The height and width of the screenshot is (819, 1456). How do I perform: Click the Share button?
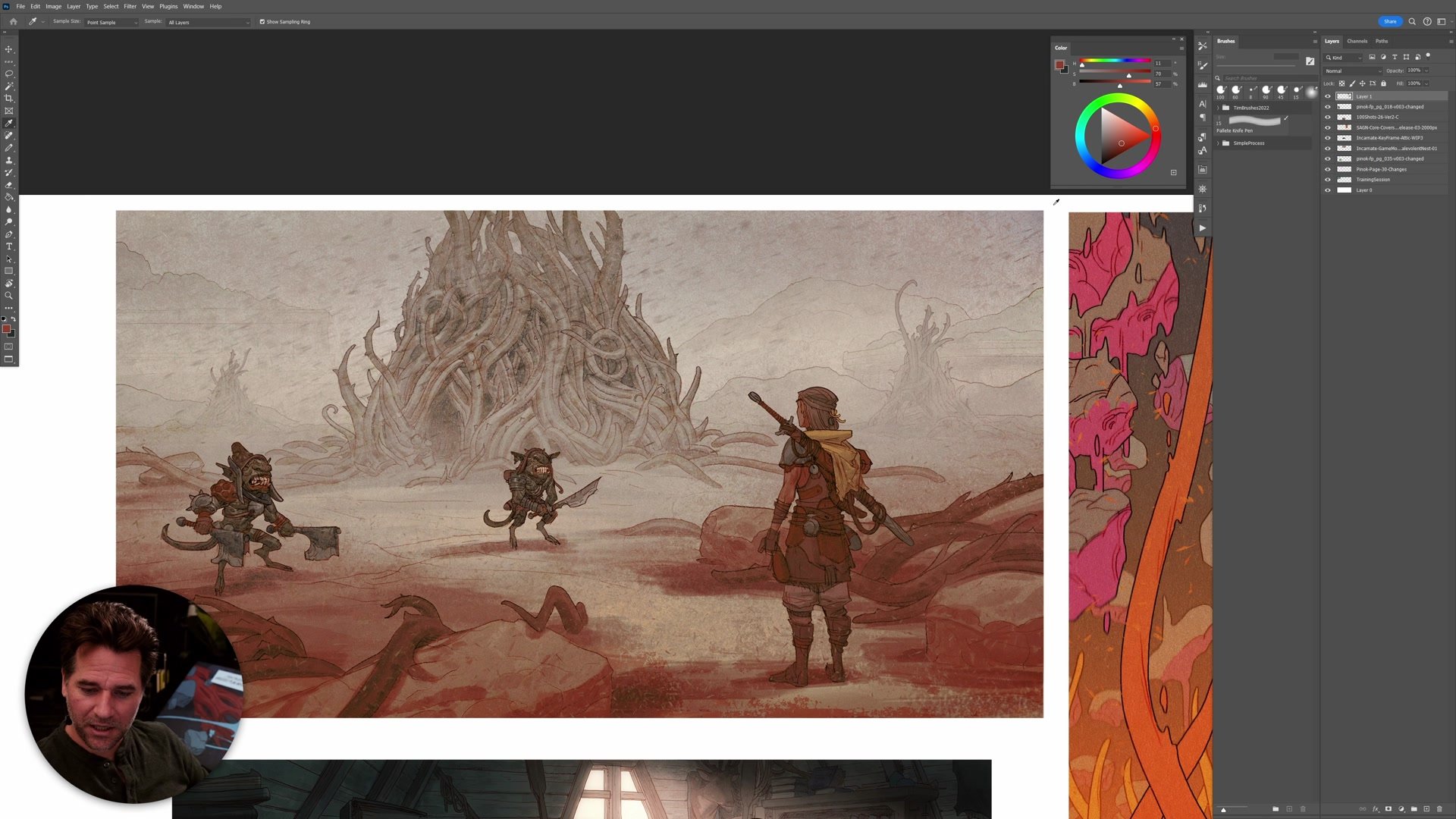(x=1389, y=21)
